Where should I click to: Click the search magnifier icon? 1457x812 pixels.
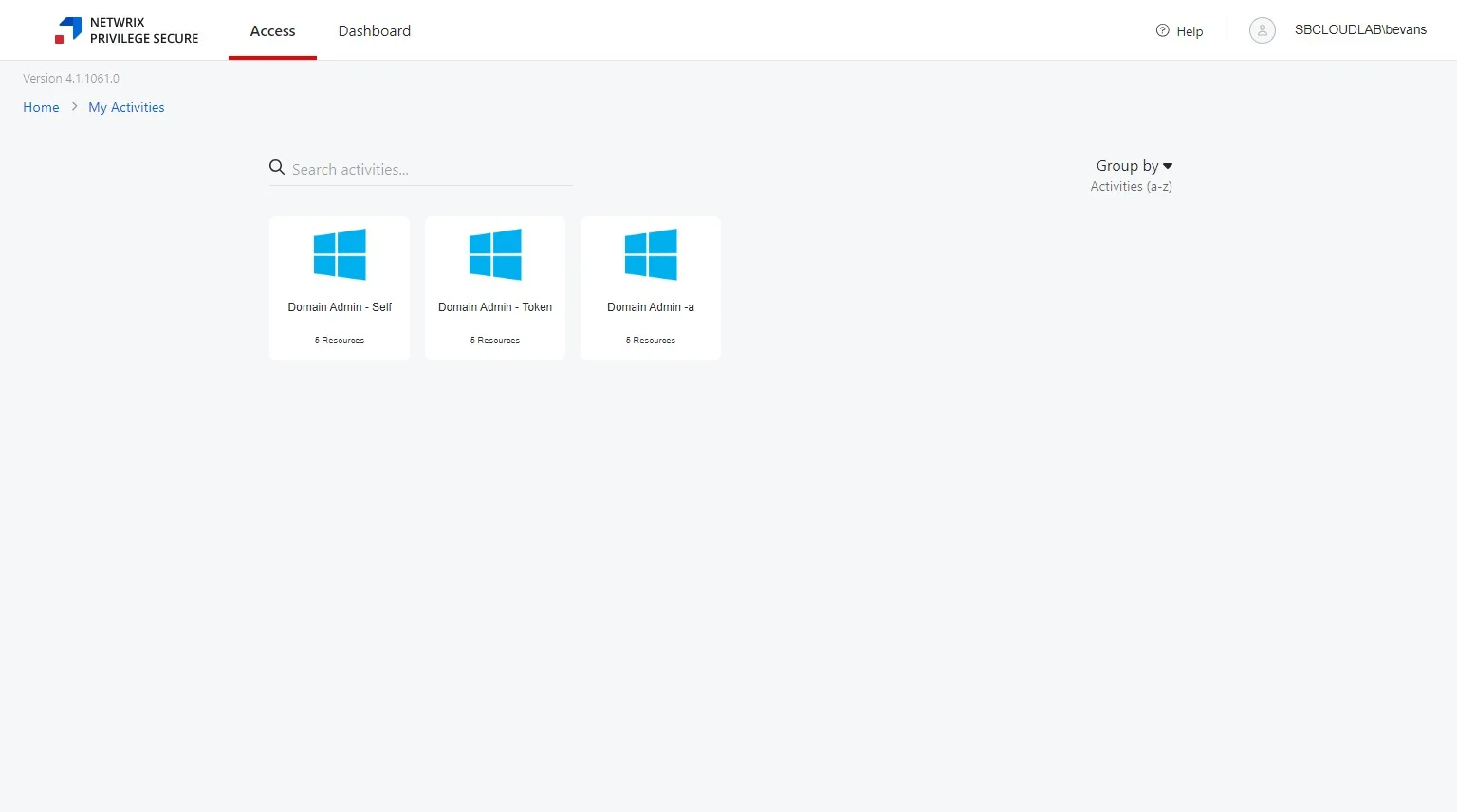point(277,168)
